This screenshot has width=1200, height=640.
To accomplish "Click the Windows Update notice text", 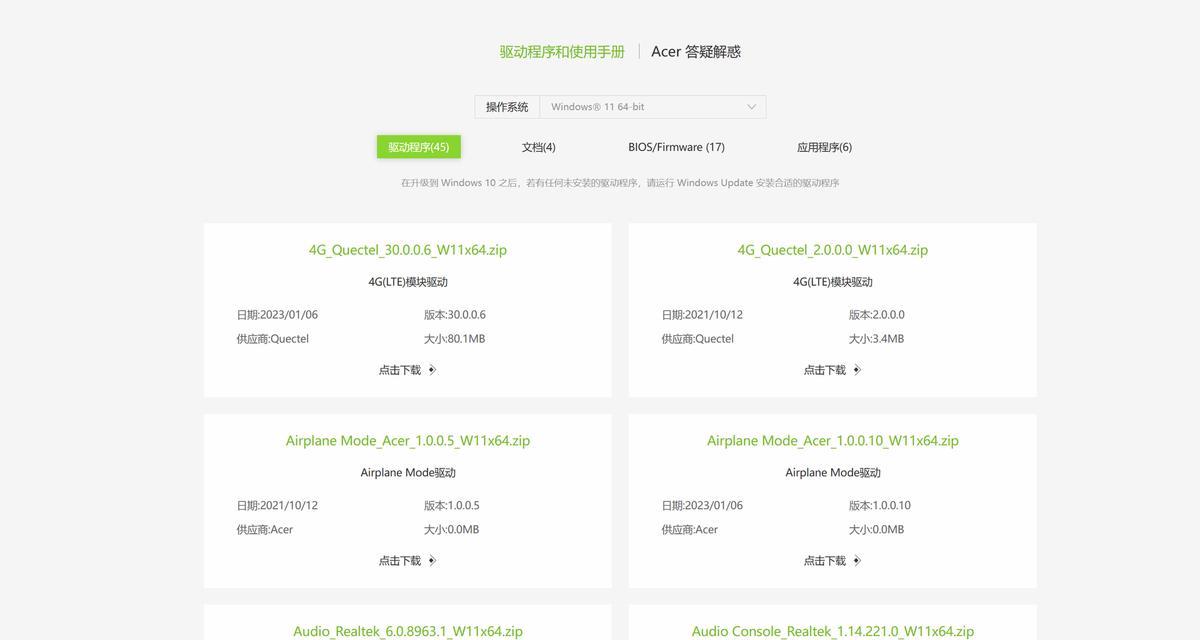I will click(620, 183).
